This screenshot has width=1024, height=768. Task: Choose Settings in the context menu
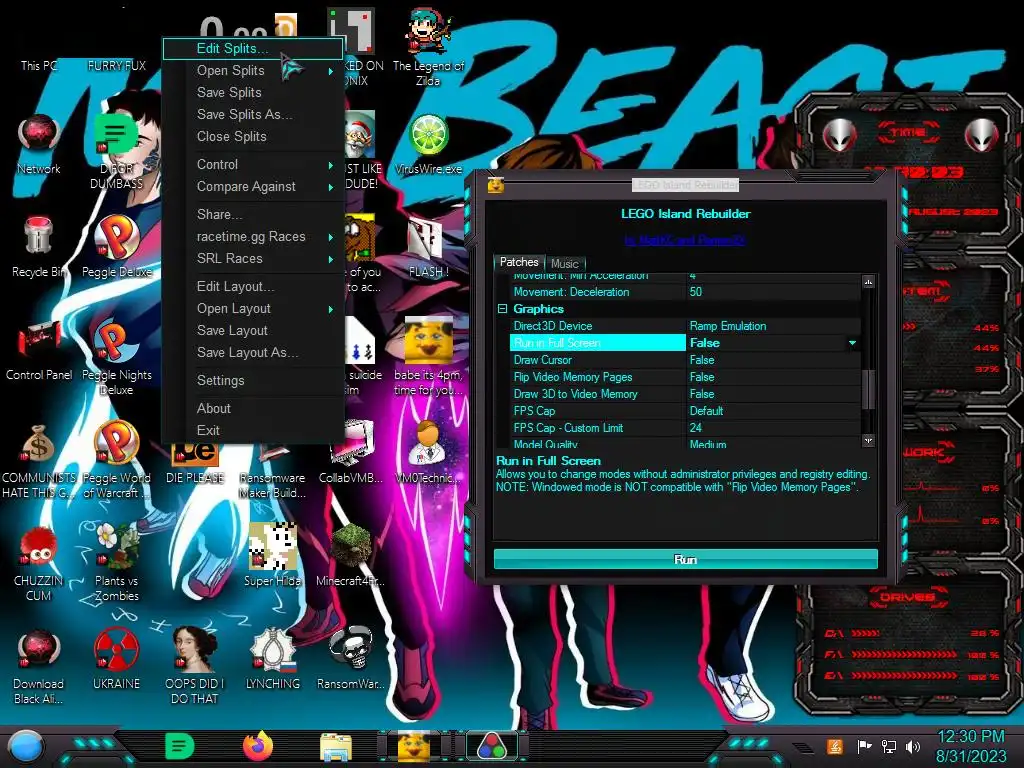click(x=253, y=381)
